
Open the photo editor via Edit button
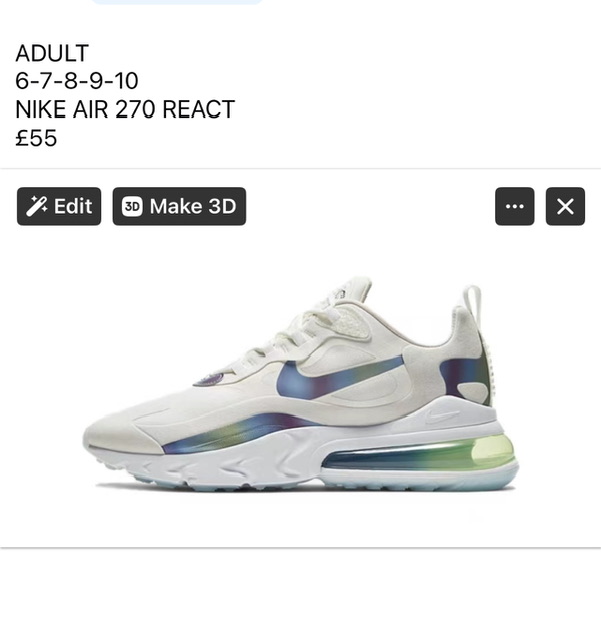59,206
